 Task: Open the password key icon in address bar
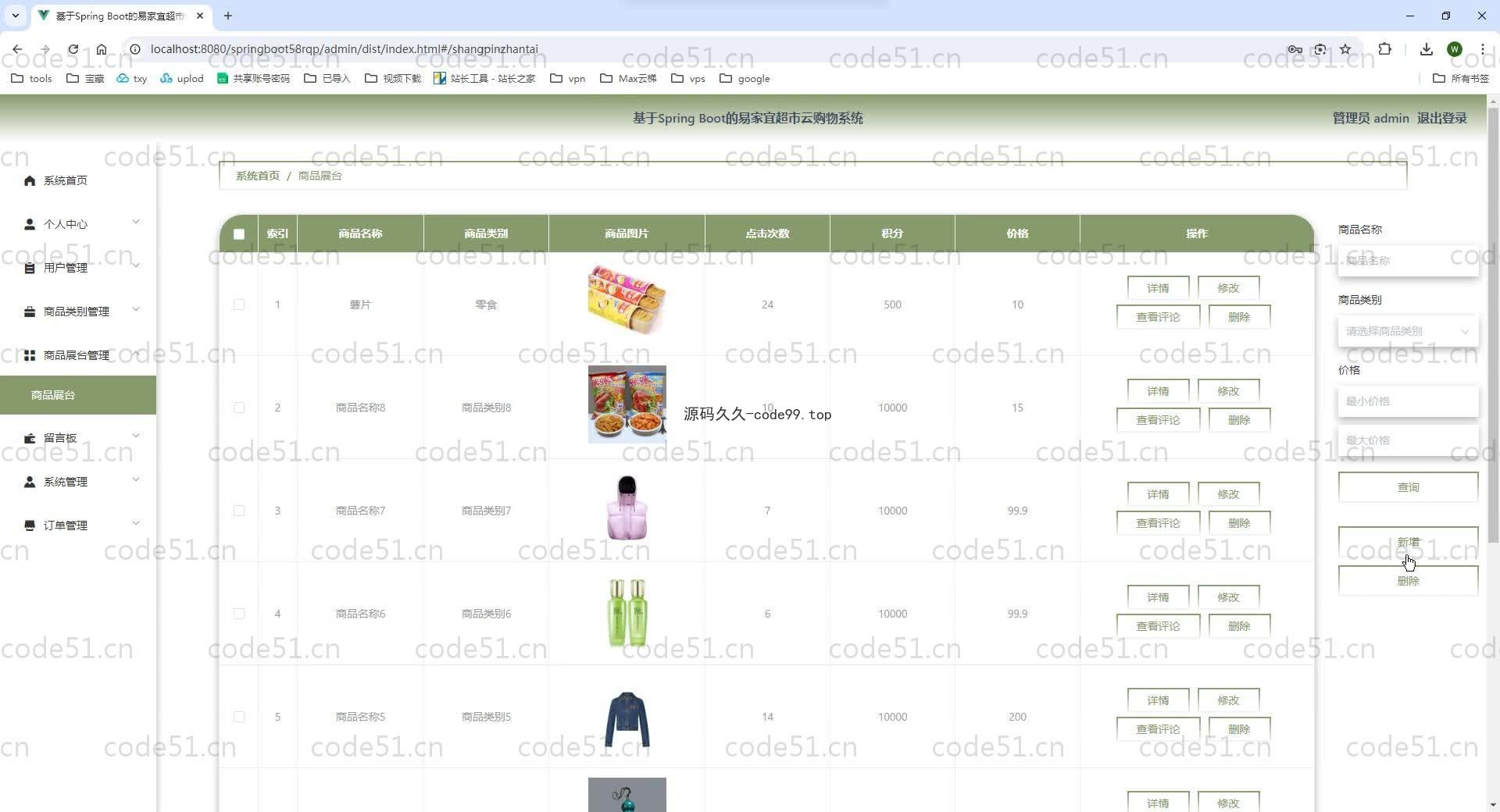coord(1295,49)
